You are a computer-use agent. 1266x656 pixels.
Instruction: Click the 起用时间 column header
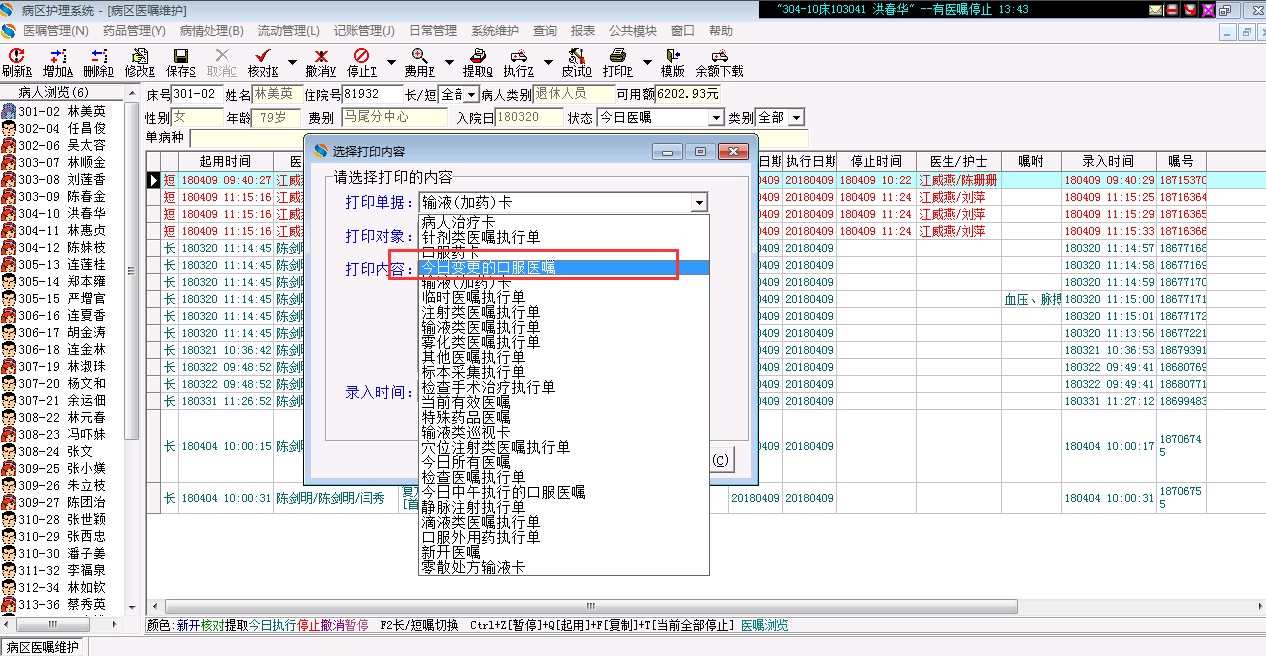(225, 161)
